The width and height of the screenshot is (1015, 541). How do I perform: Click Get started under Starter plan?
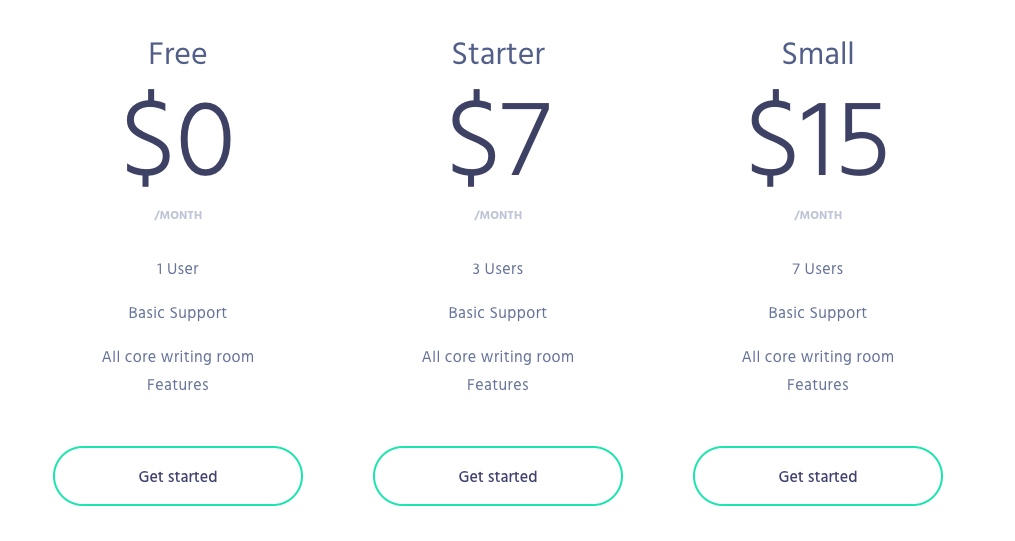click(497, 476)
